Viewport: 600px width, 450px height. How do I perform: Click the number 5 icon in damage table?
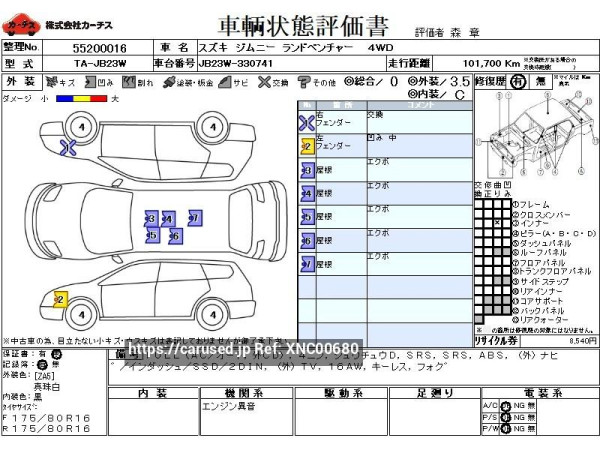point(308,217)
